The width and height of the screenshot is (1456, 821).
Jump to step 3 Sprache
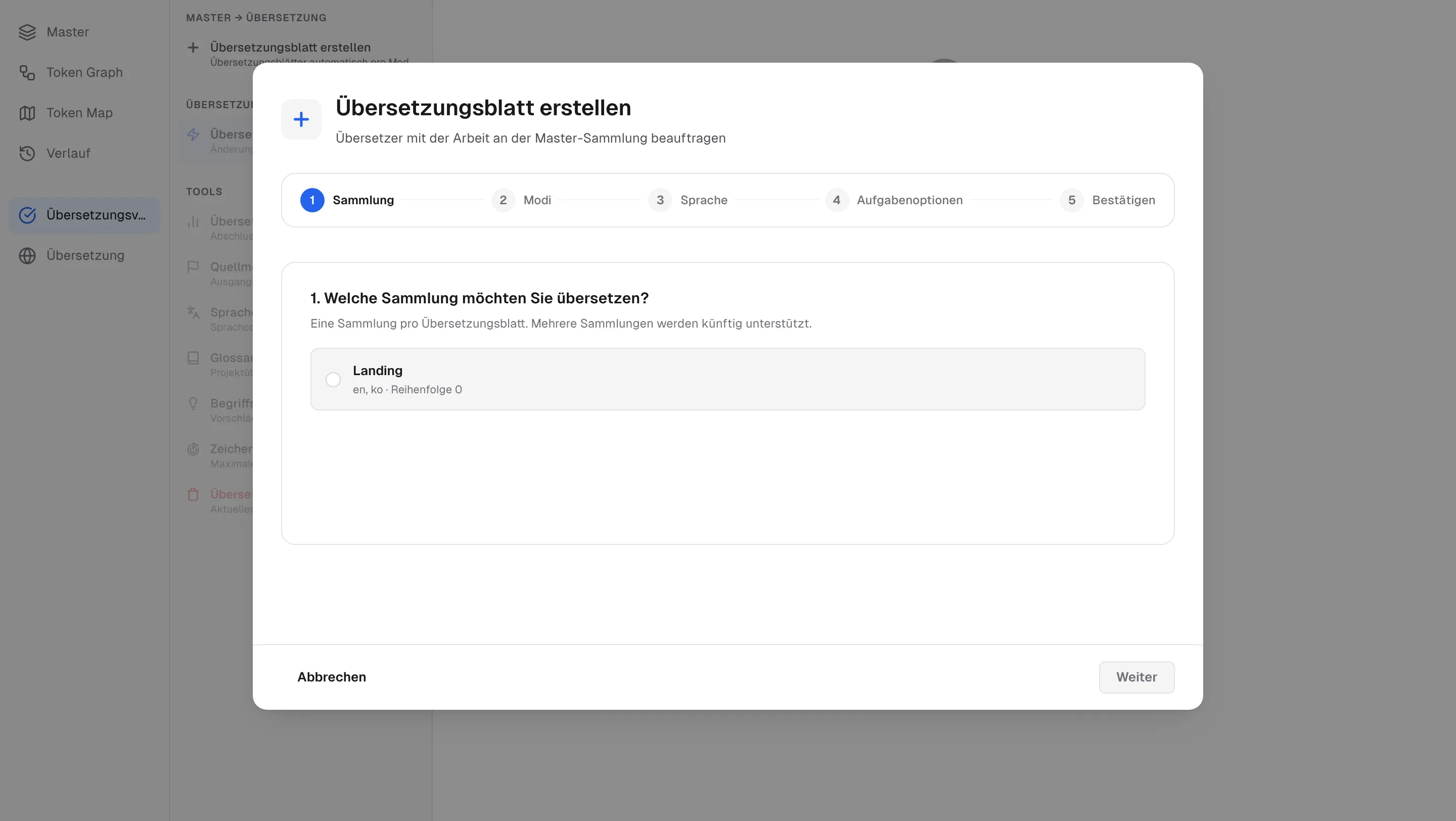tap(688, 200)
